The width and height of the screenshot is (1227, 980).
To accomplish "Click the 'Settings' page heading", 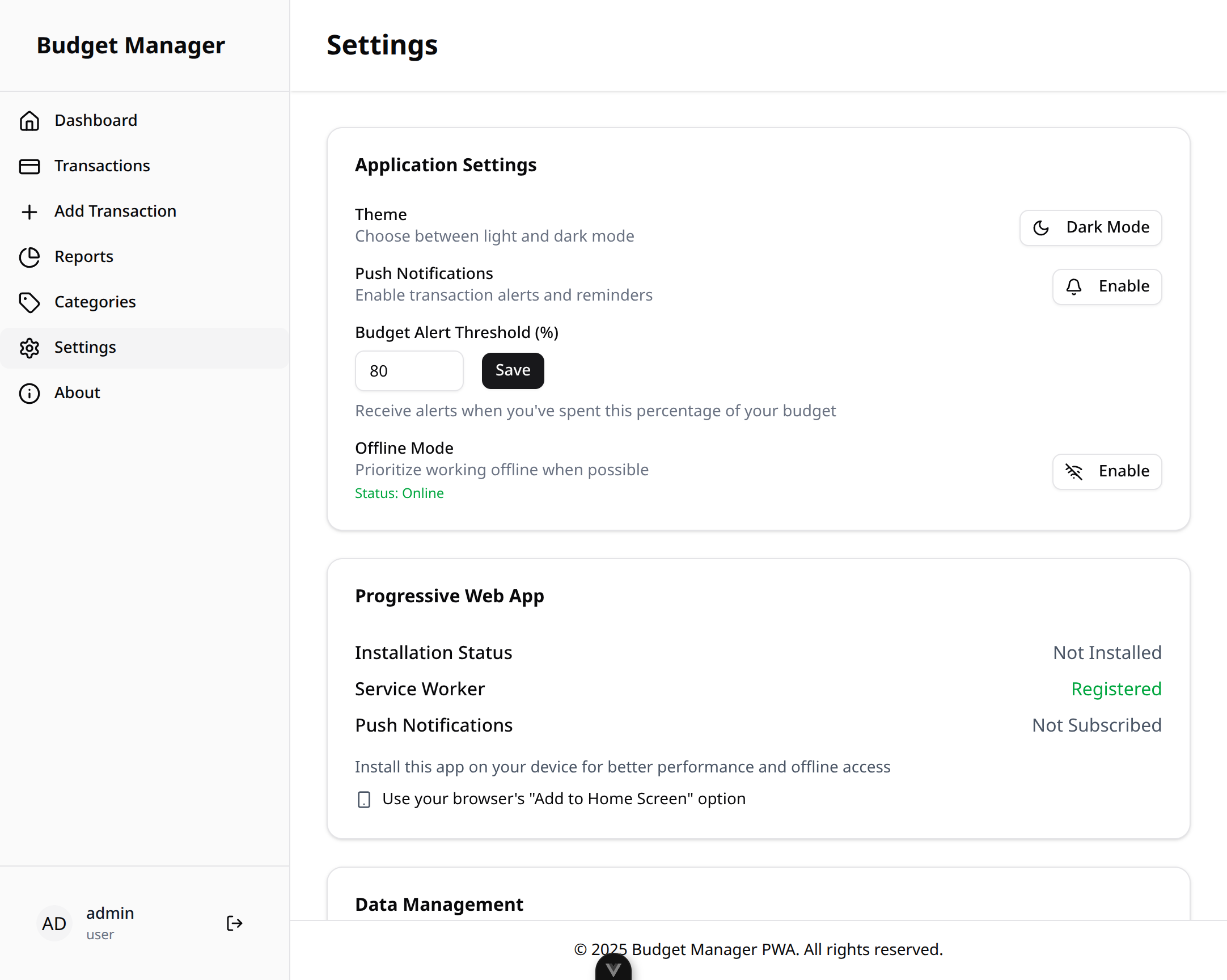I will click(382, 45).
